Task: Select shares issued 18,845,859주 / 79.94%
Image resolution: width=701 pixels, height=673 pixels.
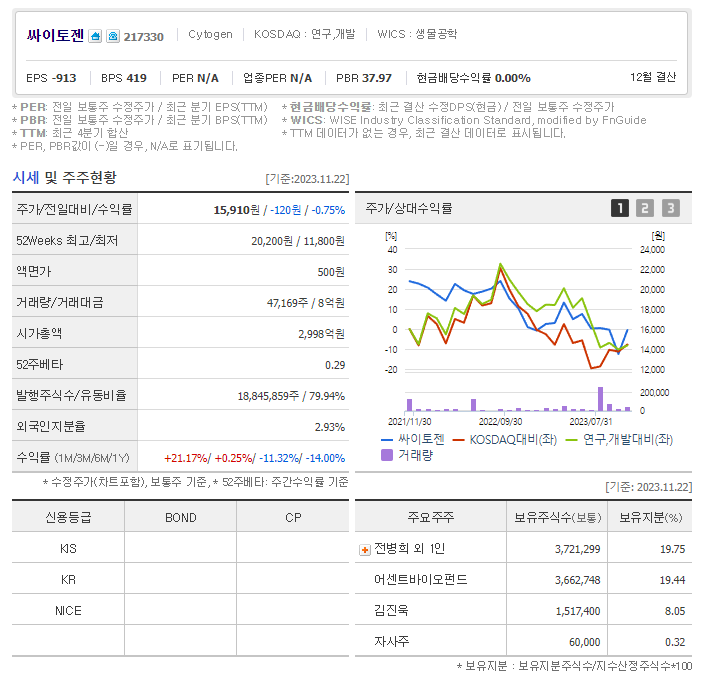Action: (291, 396)
